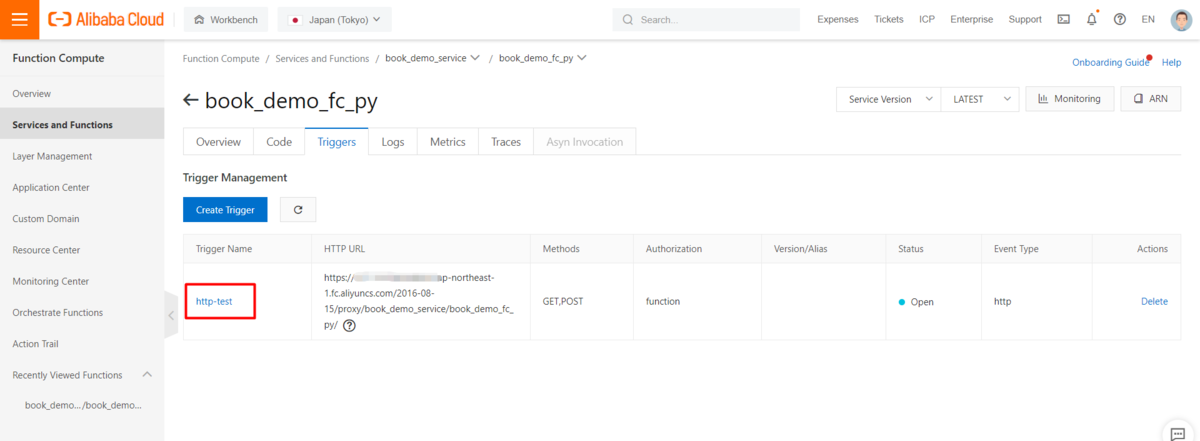Click the Alibaba Cloud logo
Viewport: 1200px width, 441px height.
tap(108, 19)
